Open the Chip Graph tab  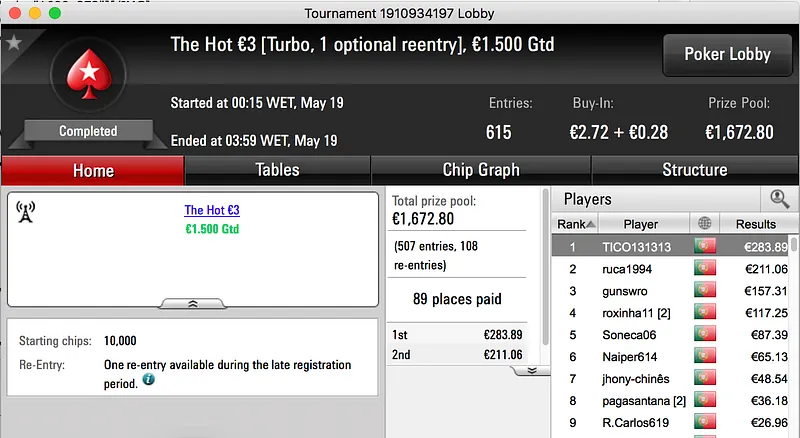(x=480, y=170)
